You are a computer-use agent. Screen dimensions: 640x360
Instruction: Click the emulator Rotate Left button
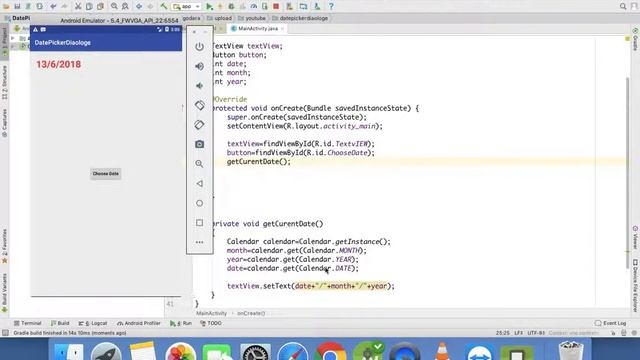click(199, 105)
